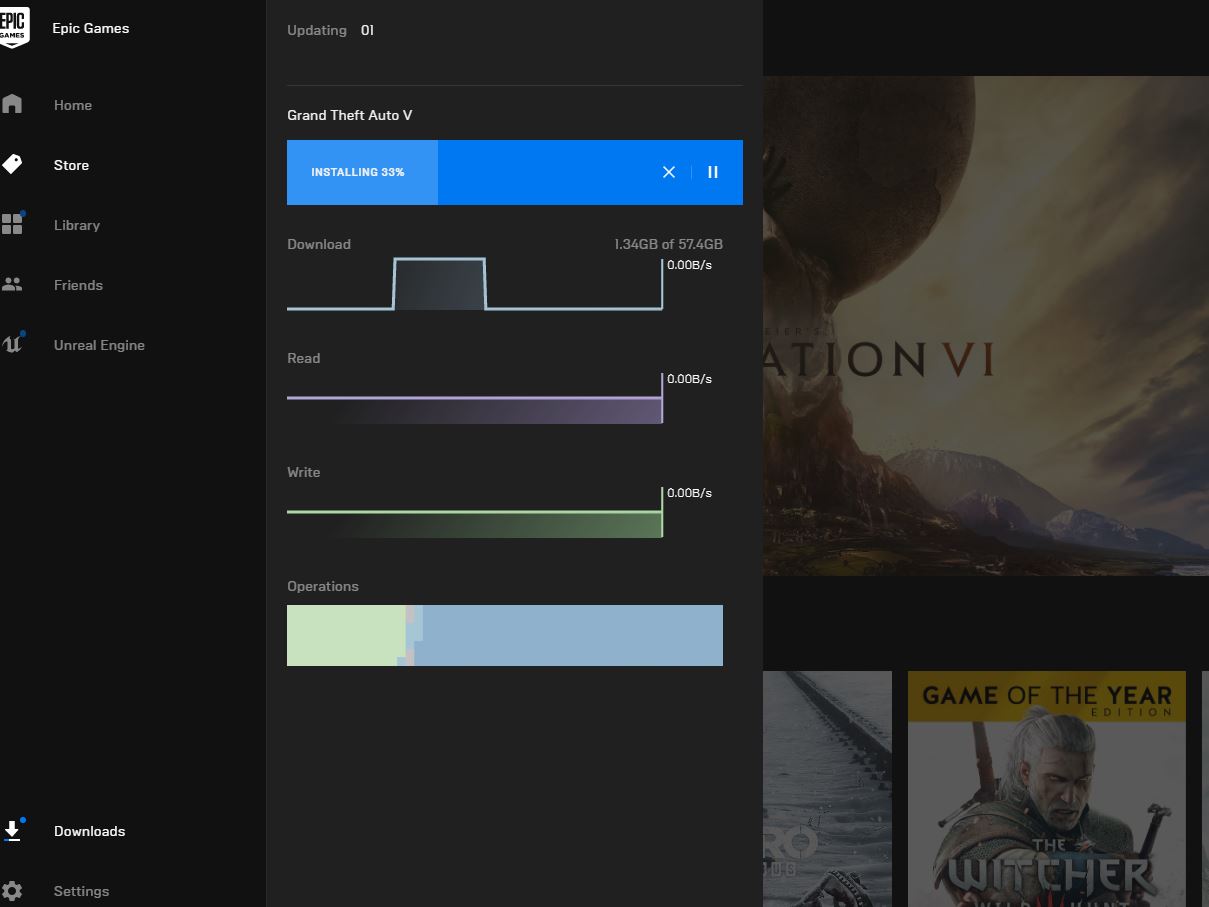Click the Friends people icon
The height and width of the screenshot is (907, 1209).
12,284
